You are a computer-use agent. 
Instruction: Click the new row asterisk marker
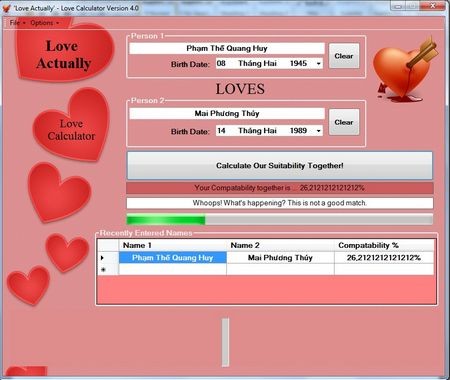pos(103,269)
